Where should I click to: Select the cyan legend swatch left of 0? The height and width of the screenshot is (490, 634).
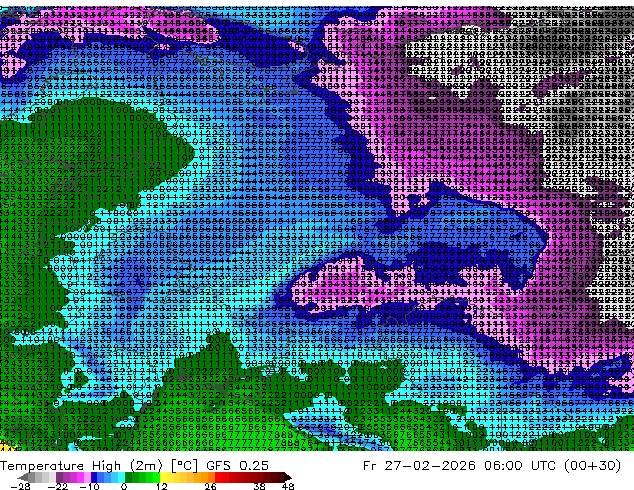click(x=121, y=477)
